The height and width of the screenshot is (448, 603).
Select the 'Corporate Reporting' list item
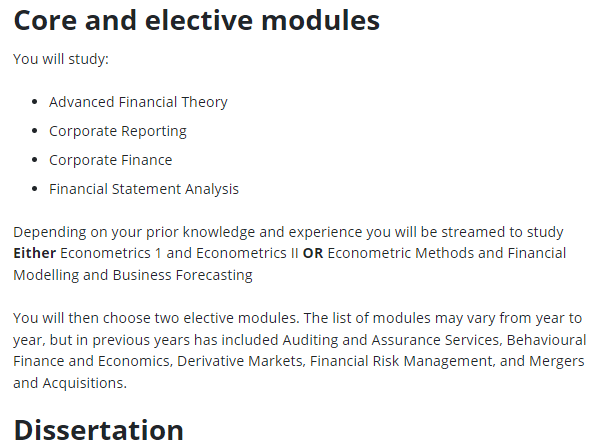tap(118, 131)
